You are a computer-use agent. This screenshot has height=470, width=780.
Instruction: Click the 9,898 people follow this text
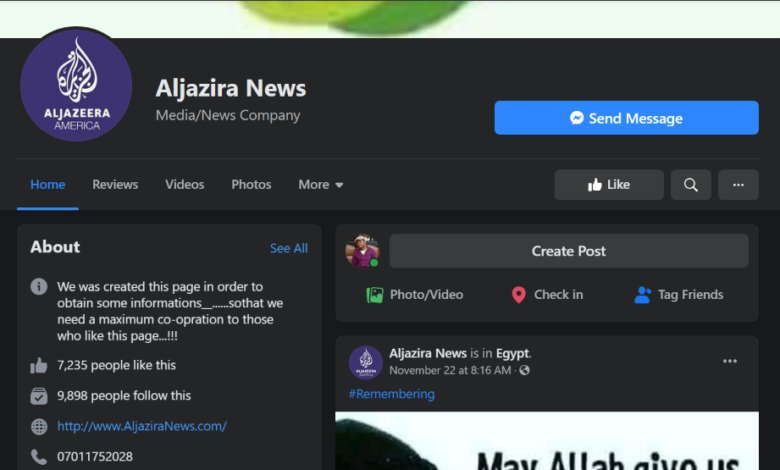124,396
